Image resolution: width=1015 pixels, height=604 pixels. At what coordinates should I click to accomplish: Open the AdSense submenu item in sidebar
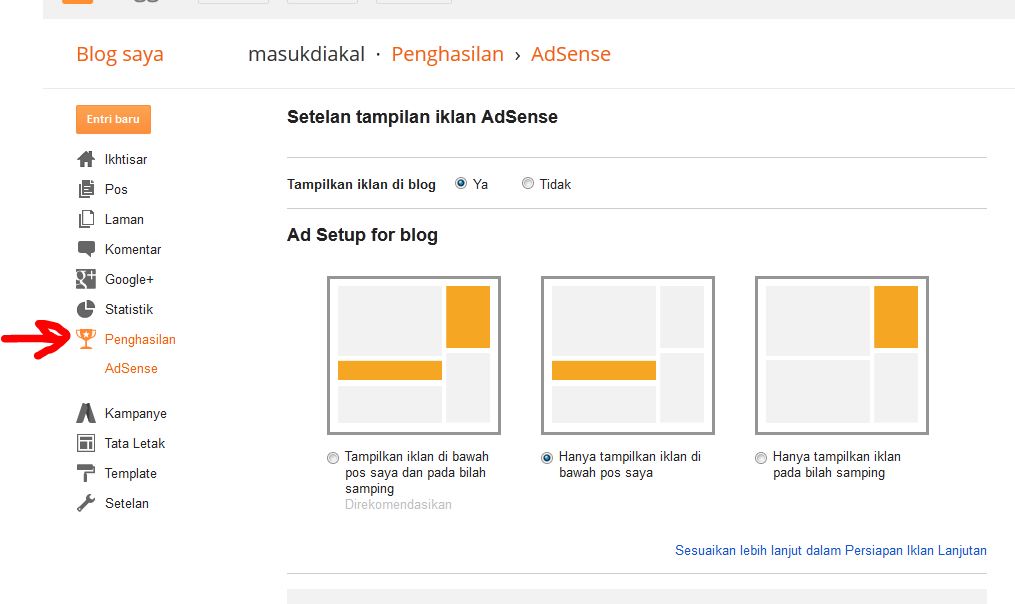(131, 368)
